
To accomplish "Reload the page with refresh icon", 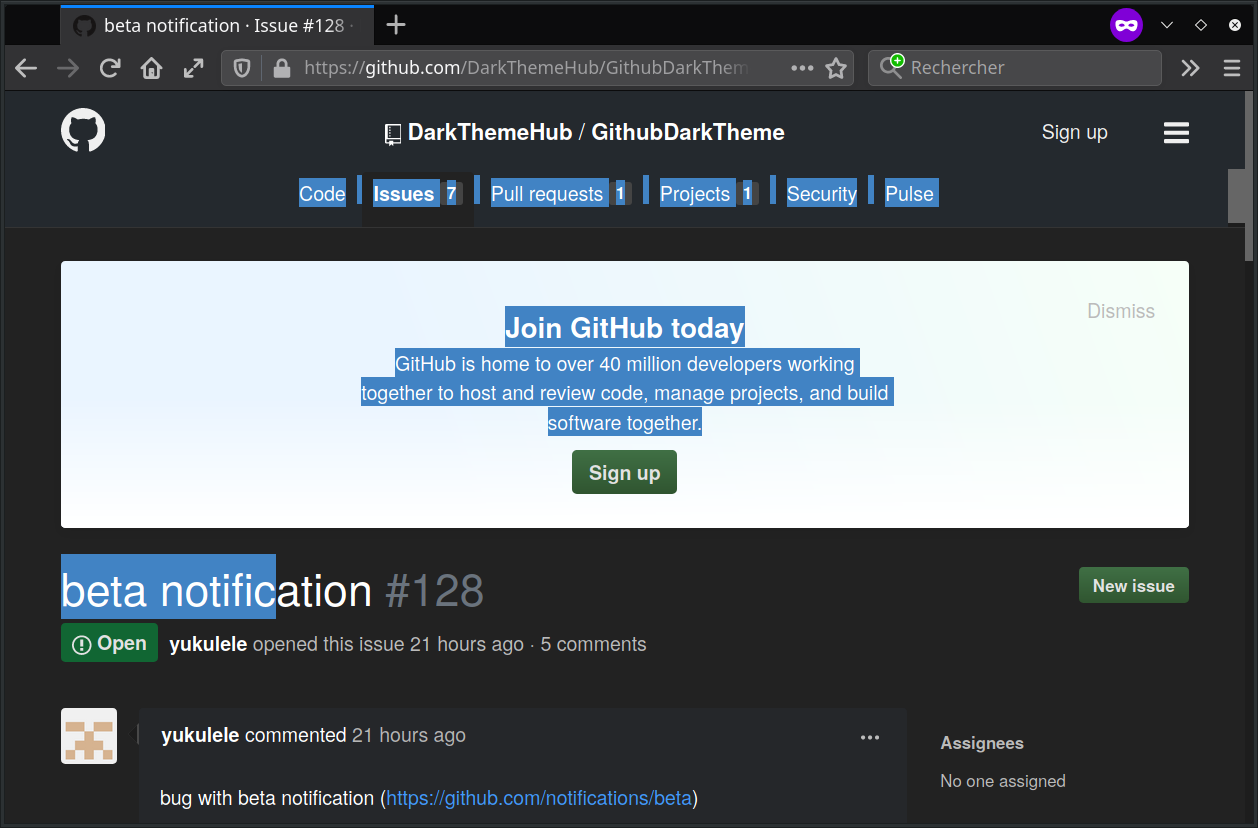I will (110, 68).
